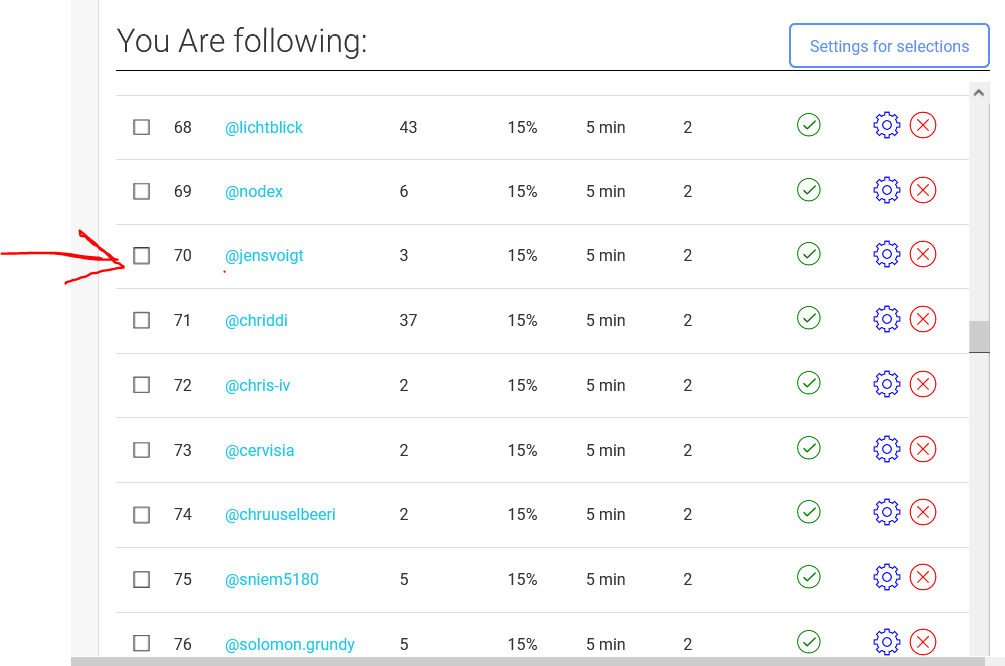Open settings gear for @solomon.grundy
1005x666 pixels.
(x=886, y=642)
